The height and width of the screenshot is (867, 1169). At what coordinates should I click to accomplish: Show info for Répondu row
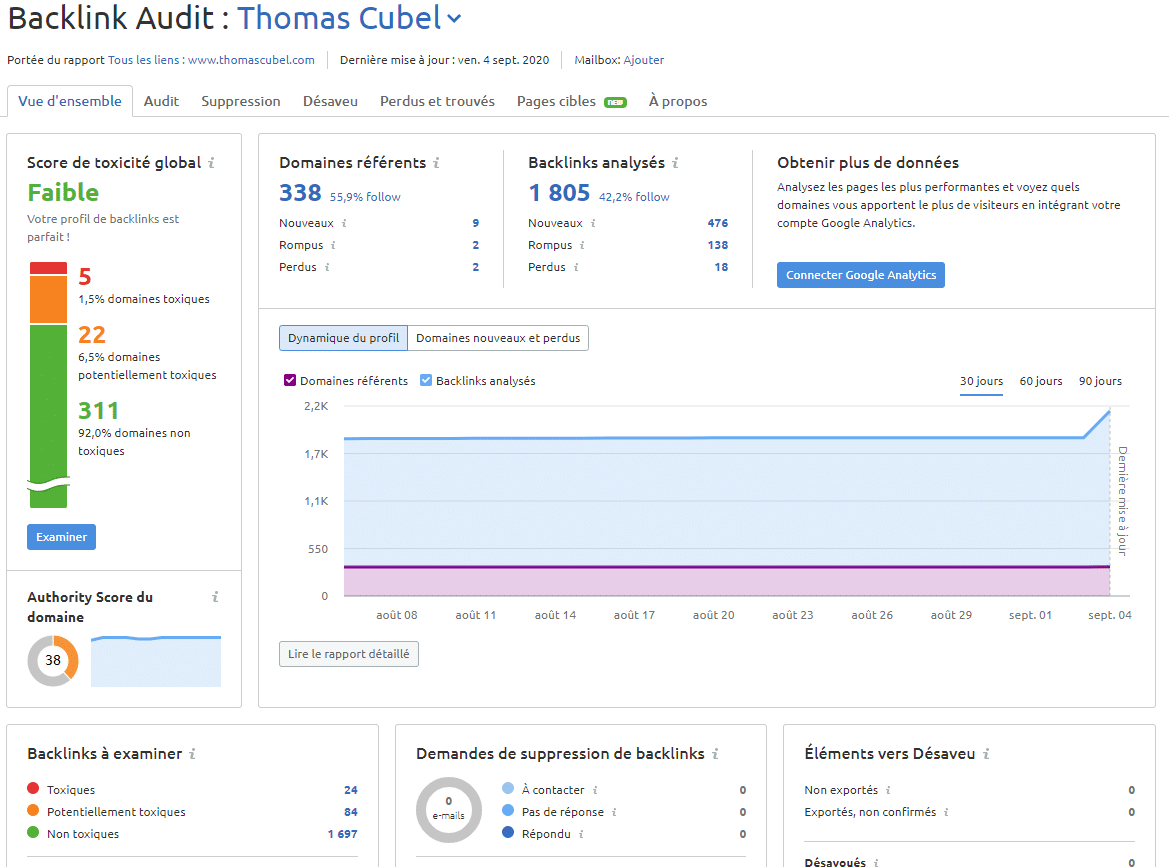(x=581, y=834)
